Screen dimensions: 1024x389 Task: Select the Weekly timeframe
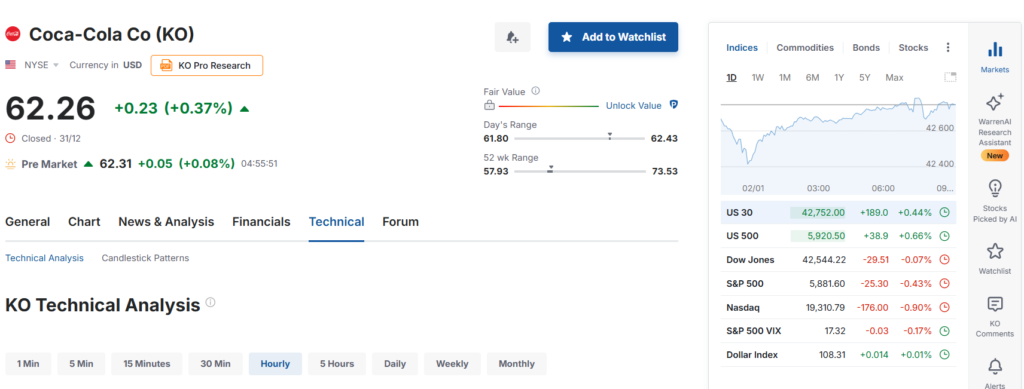(452, 364)
